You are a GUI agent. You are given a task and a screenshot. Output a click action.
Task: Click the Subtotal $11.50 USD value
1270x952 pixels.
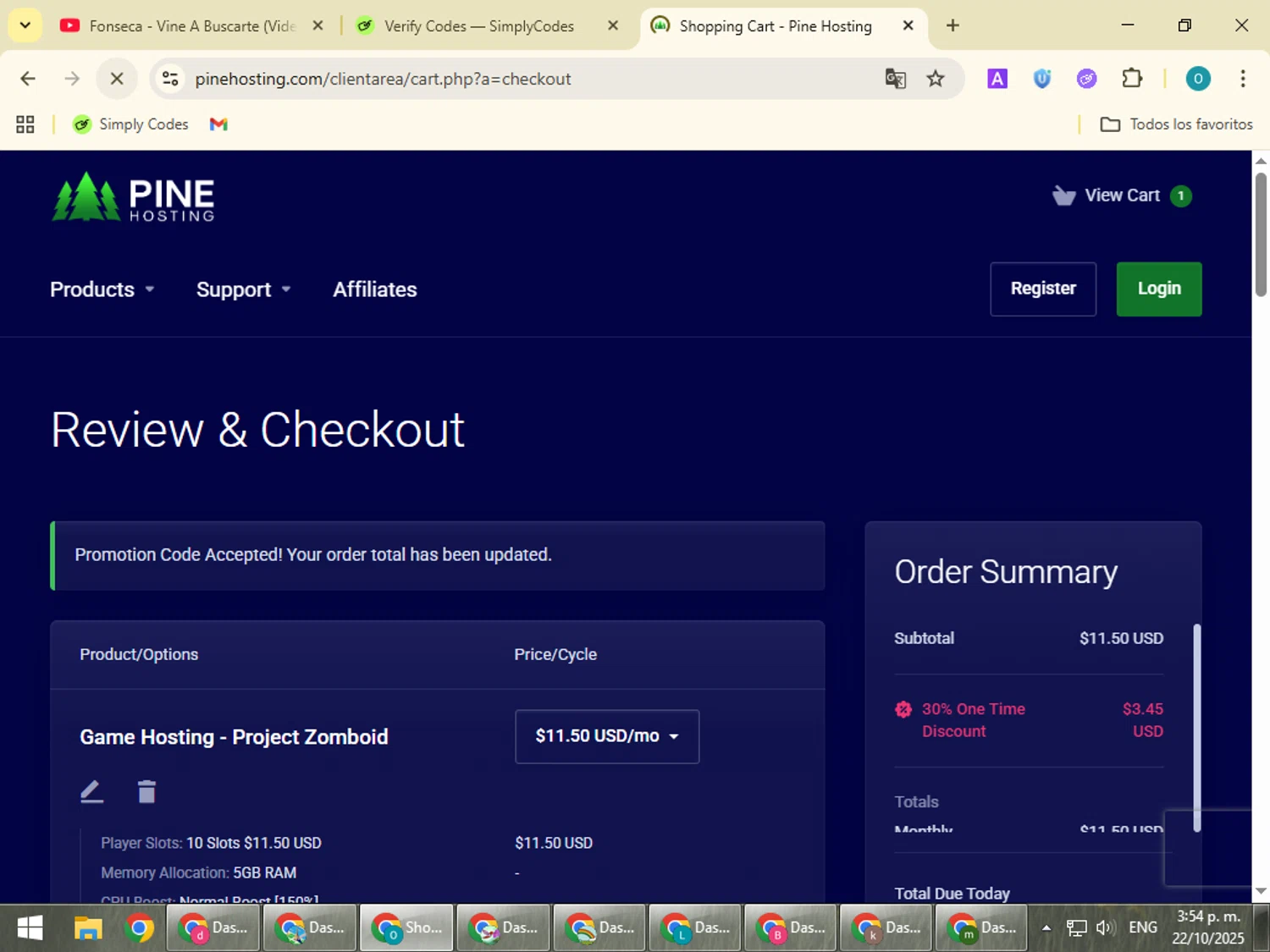click(1121, 638)
